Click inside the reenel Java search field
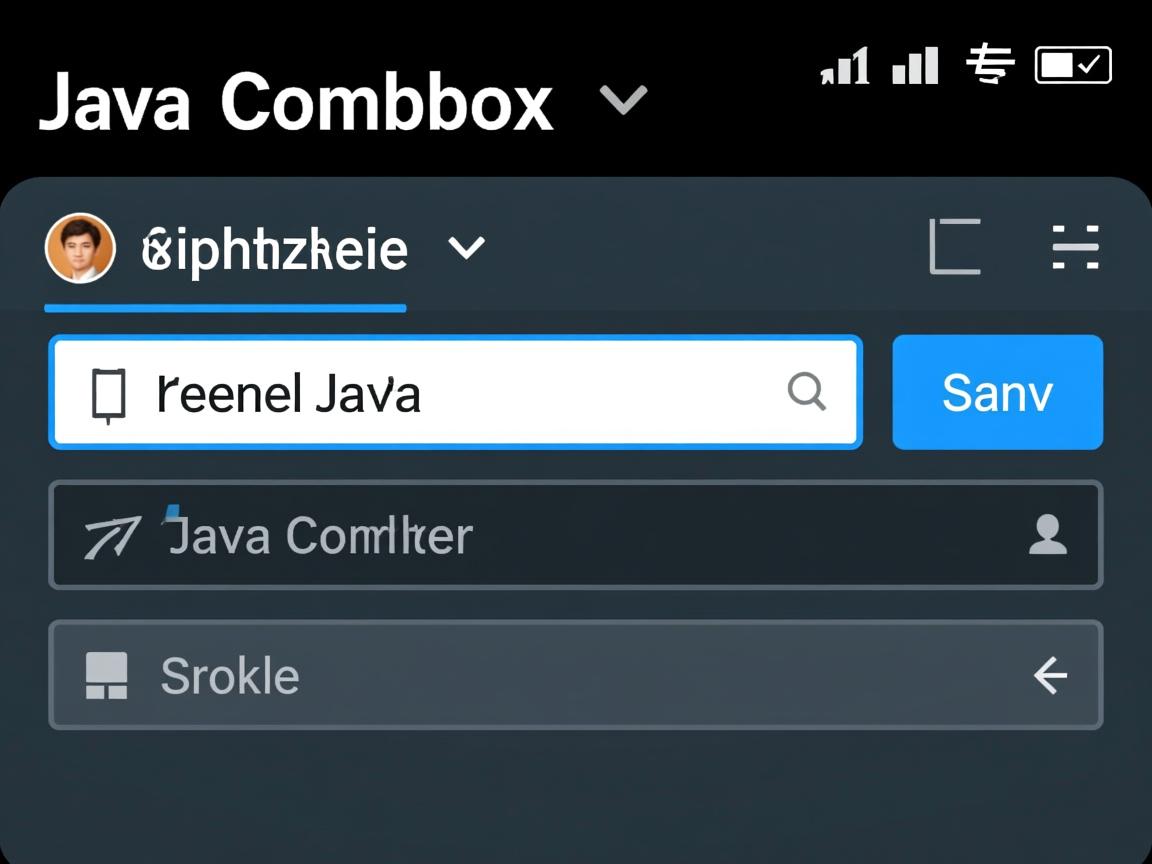Screen dimensions: 1152x864 [450, 392]
